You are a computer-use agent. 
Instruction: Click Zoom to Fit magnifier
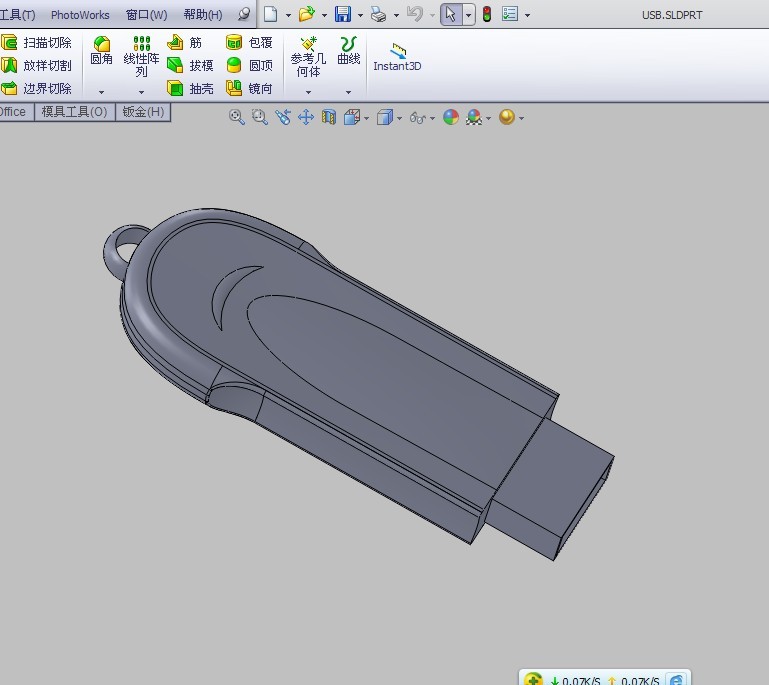click(x=236, y=117)
